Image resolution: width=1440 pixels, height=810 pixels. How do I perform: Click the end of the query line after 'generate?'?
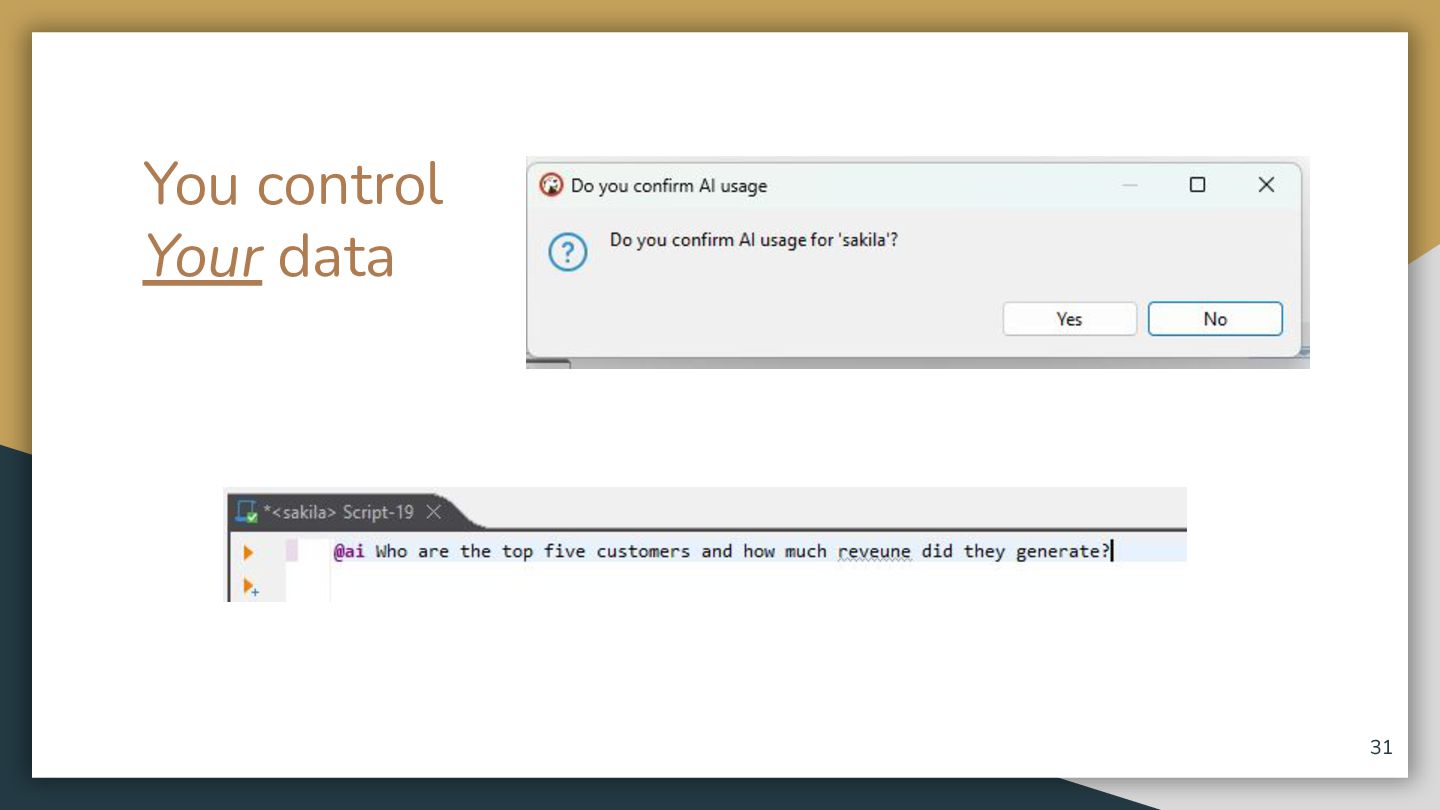click(1112, 552)
